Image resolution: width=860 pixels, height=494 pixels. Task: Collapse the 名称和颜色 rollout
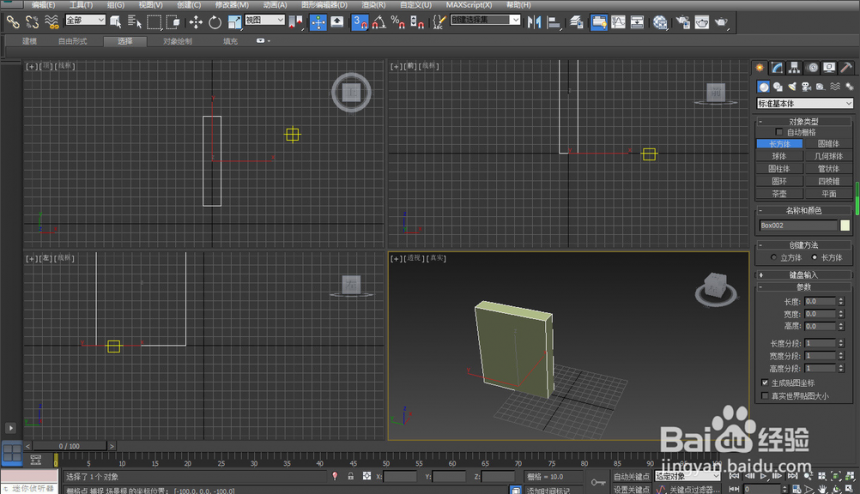coord(804,210)
